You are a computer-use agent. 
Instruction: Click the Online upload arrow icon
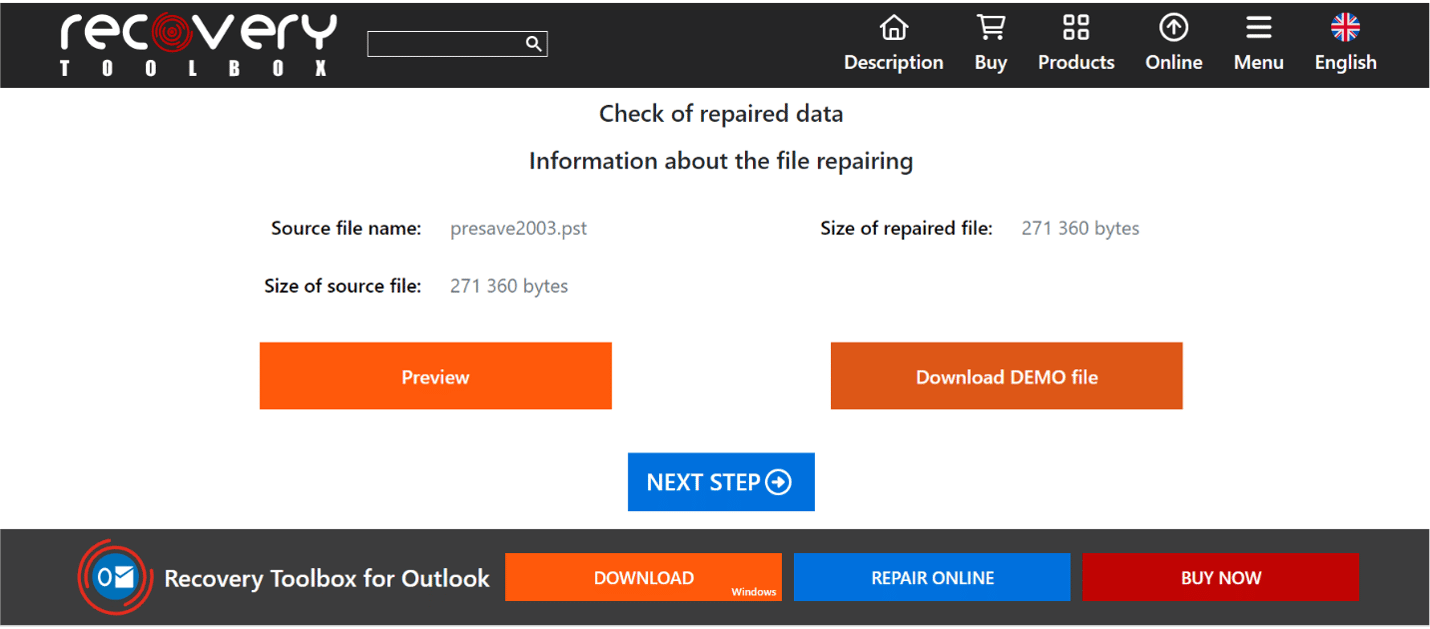pos(1173,27)
